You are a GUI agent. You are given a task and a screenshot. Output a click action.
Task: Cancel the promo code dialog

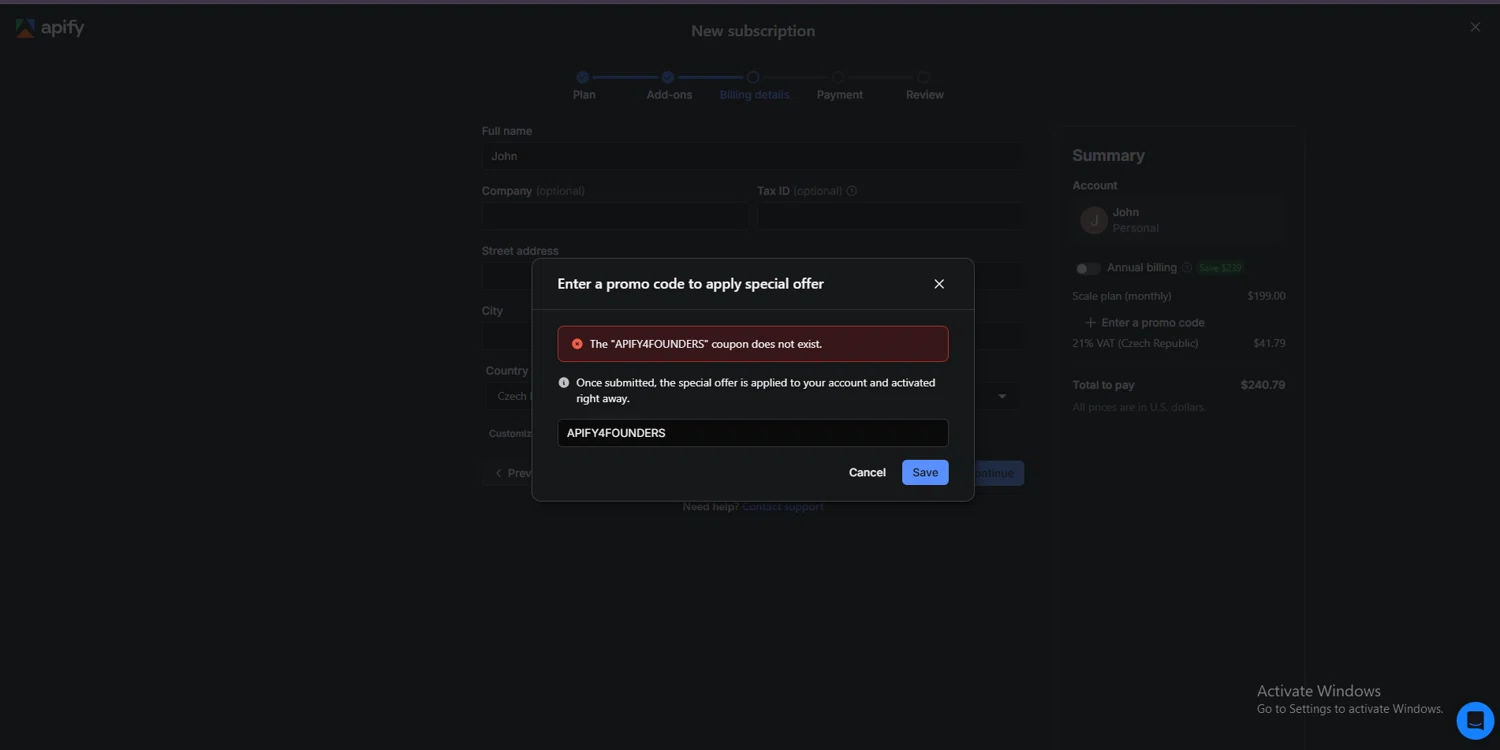coord(867,472)
